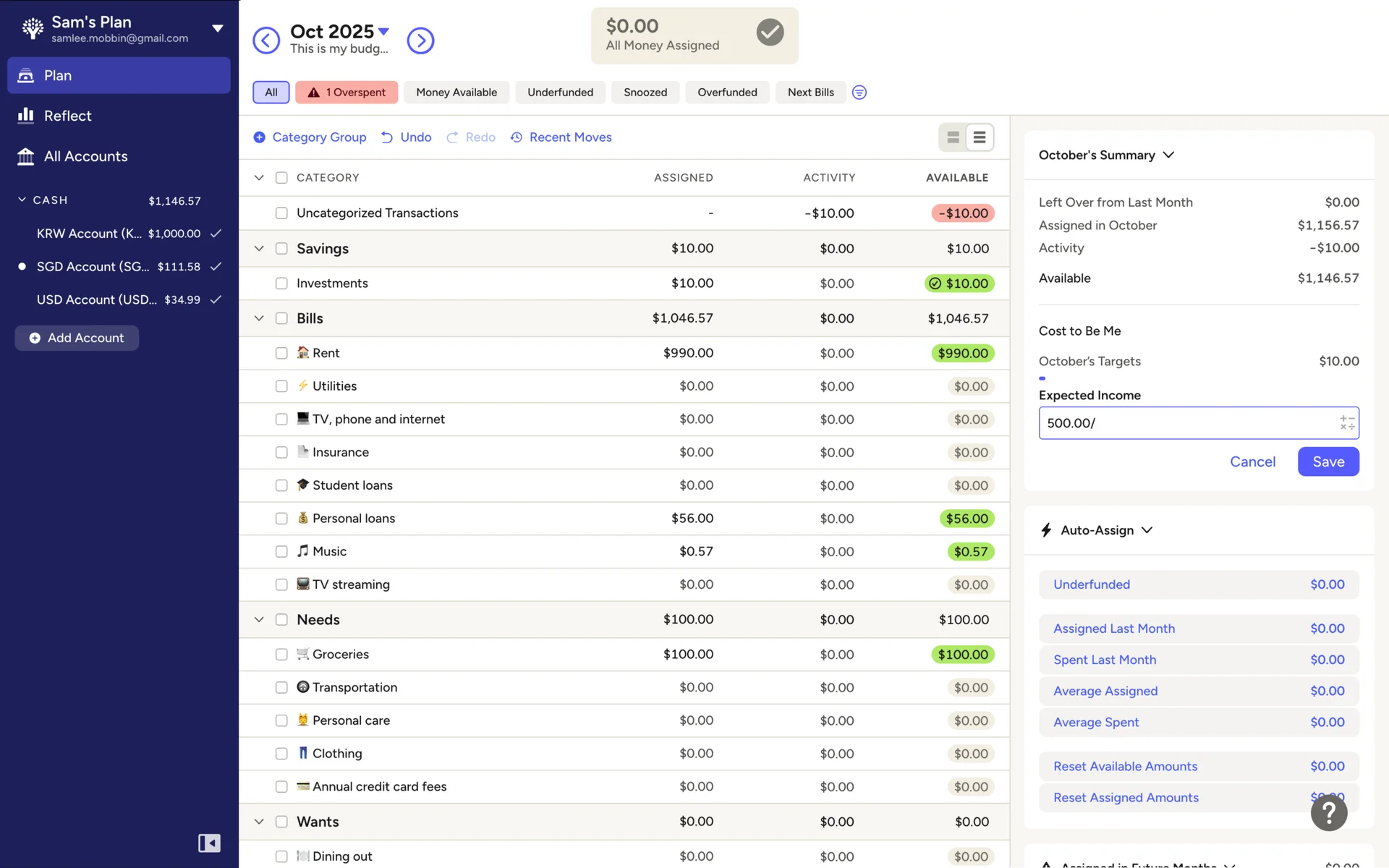1389x868 pixels.
Task: Save the expected income
Action: (x=1328, y=461)
